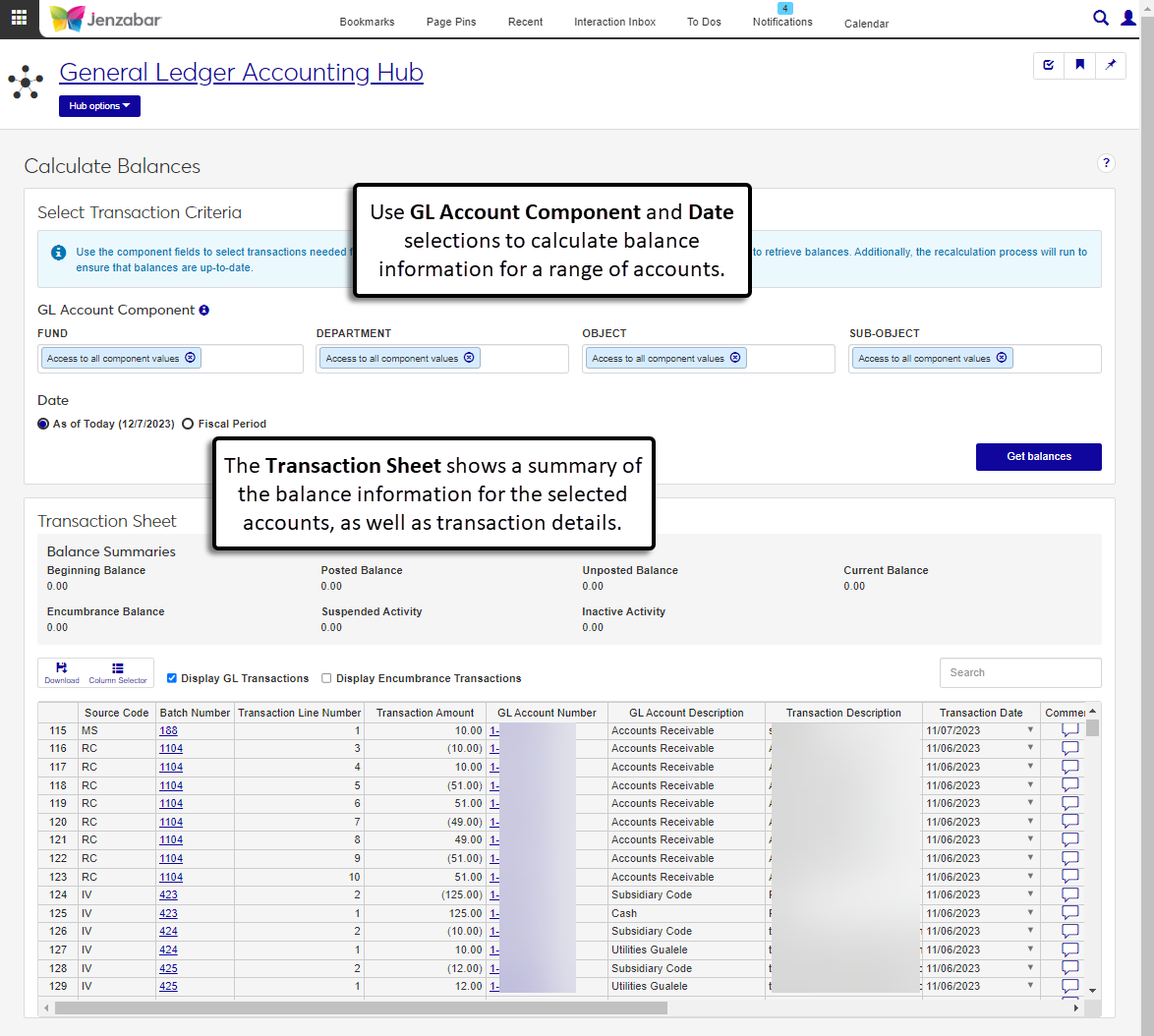Image resolution: width=1154 pixels, height=1036 pixels.
Task: Open Interaction Inbox
Action: [x=614, y=22]
